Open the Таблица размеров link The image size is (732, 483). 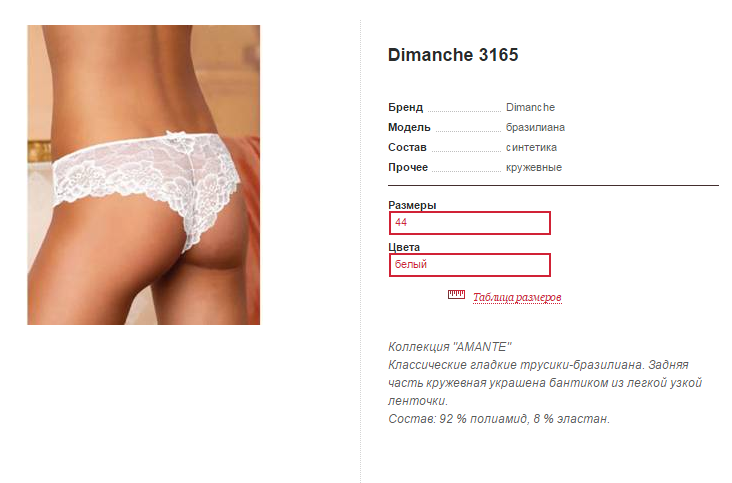517,297
